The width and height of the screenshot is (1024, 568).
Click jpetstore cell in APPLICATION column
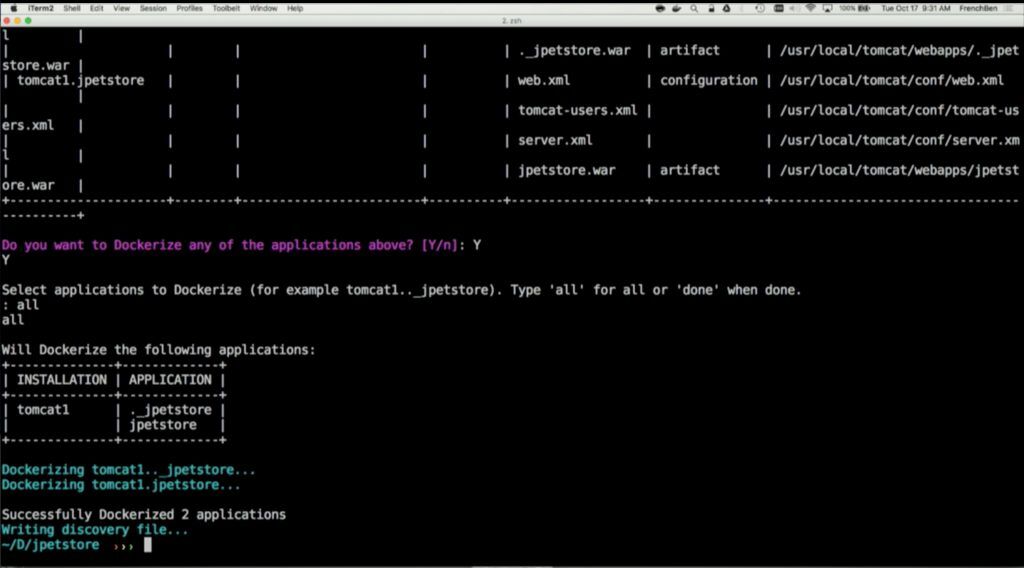tap(163, 425)
